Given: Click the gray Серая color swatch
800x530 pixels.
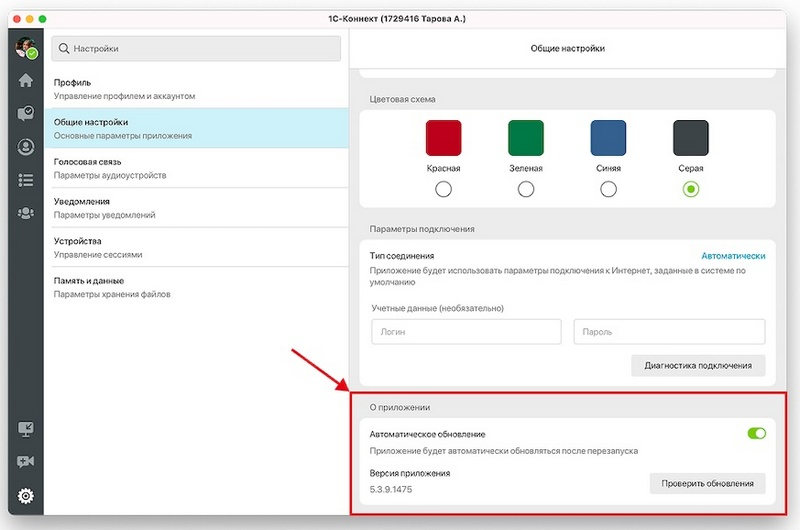Looking at the screenshot, I should 690,138.
